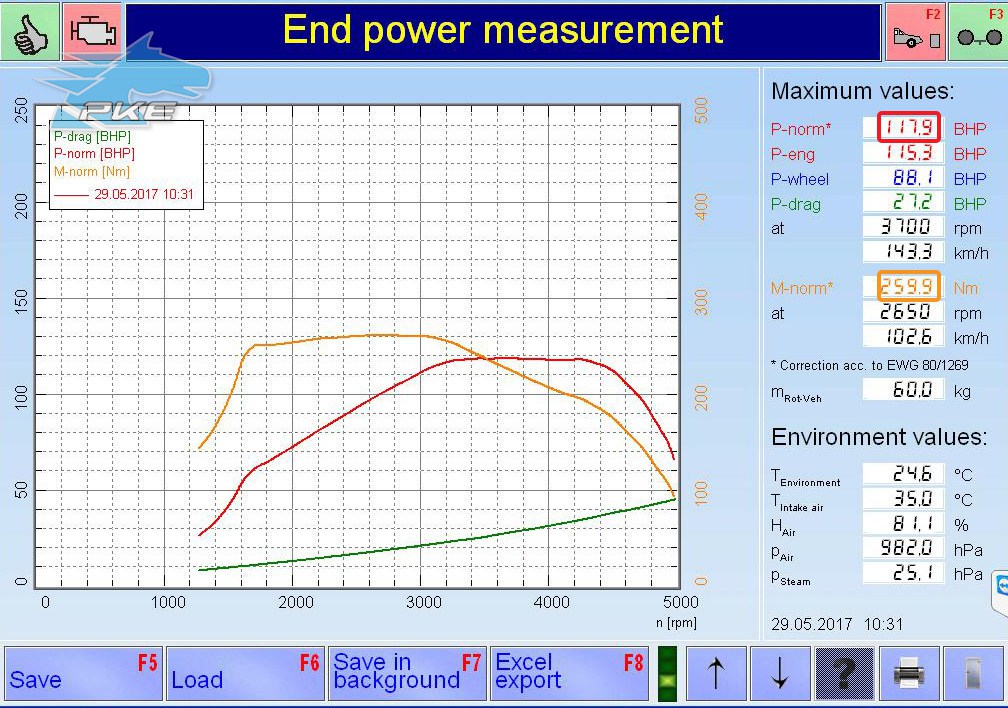Click the green status indicator light
This screenshot has height=708, width=1008.
[668, 674]
